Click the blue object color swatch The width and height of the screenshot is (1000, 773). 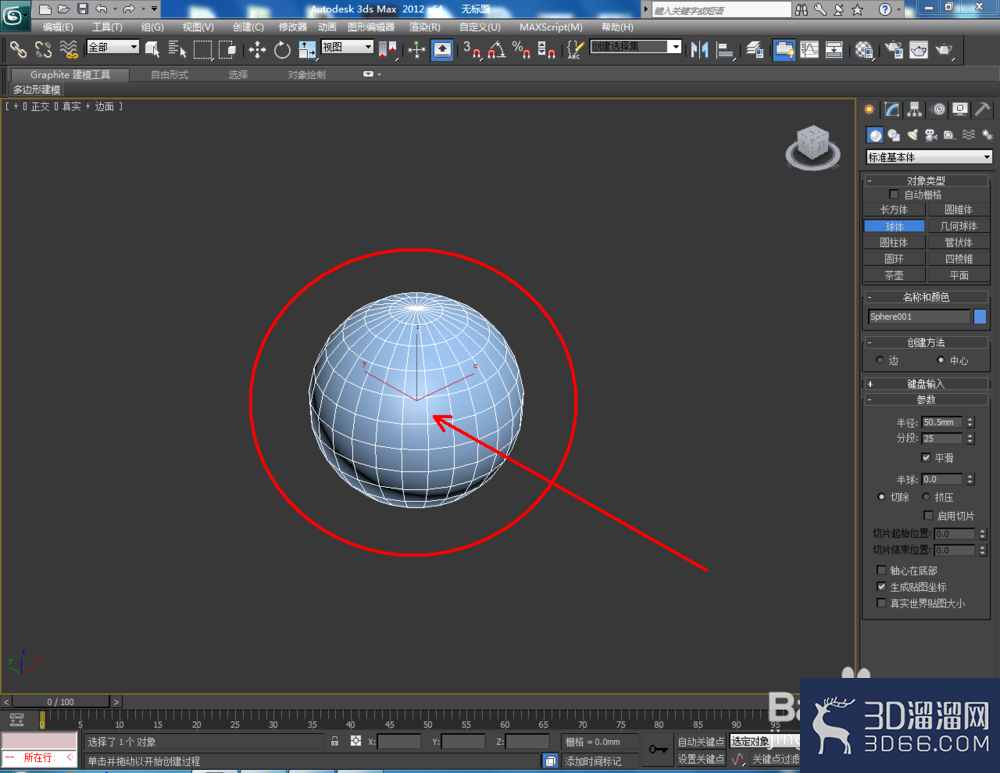click(980, 316)
